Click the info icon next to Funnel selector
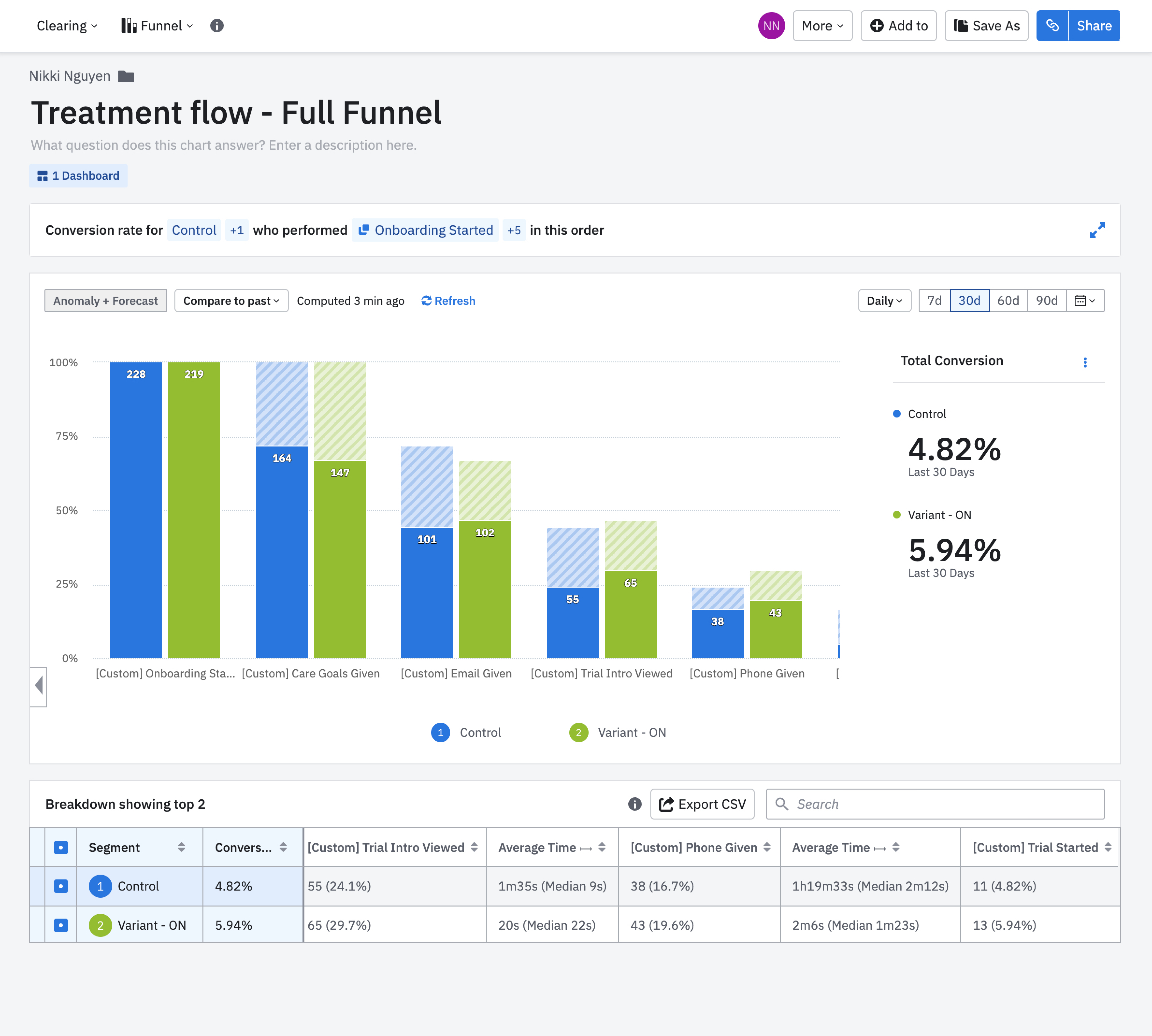Screen dimensions: 1152x1036 (216, 26)
